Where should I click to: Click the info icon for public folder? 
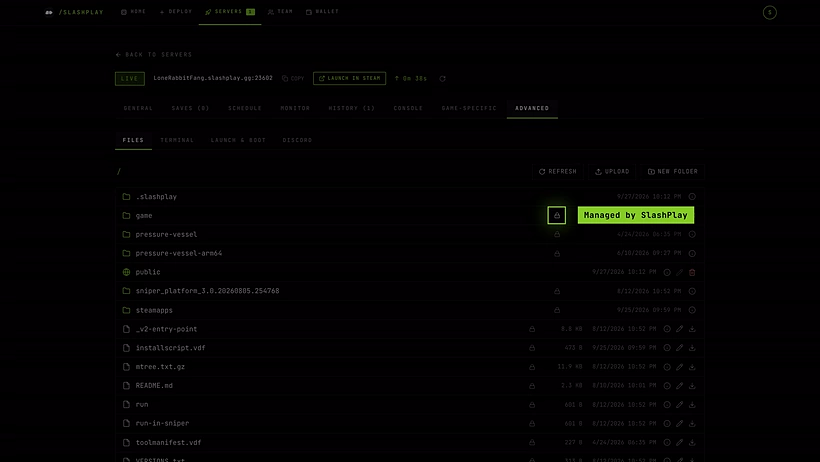point(667,272)
